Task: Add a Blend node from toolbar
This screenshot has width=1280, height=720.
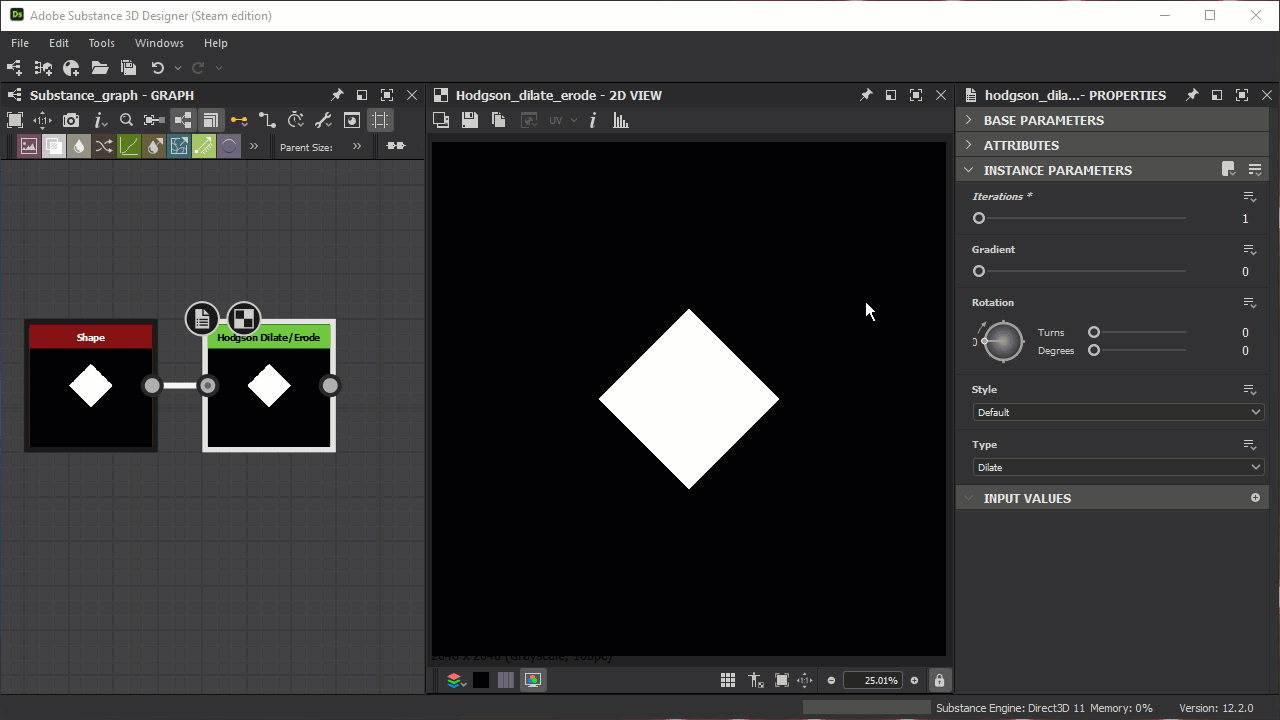Action: pyautogui.click(x=54, y=146)
